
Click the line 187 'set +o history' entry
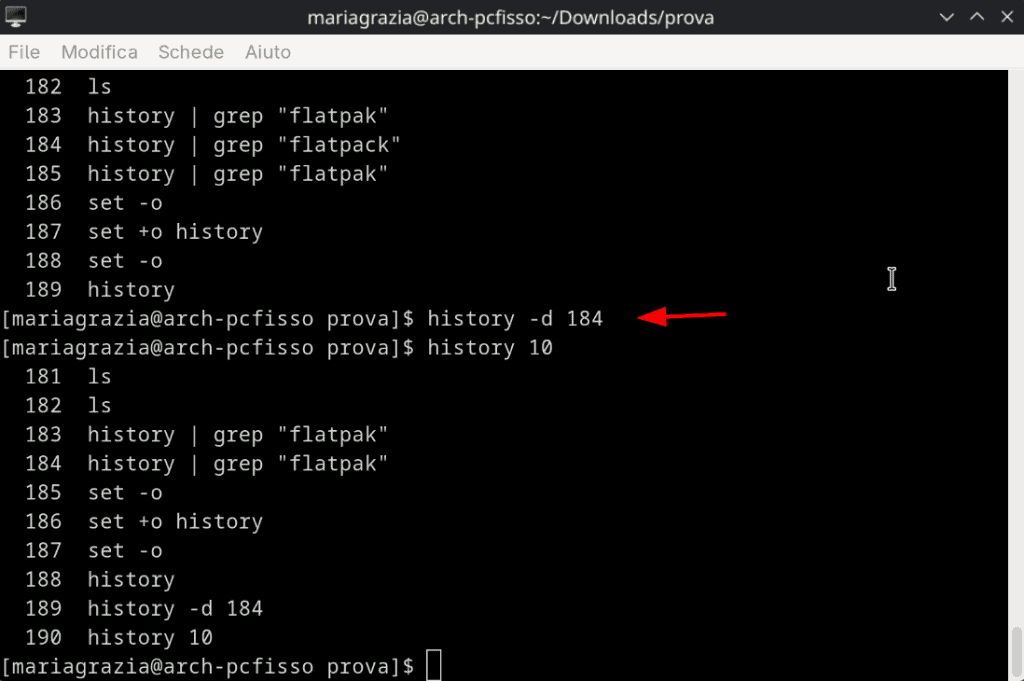click(x=144, y=232)
